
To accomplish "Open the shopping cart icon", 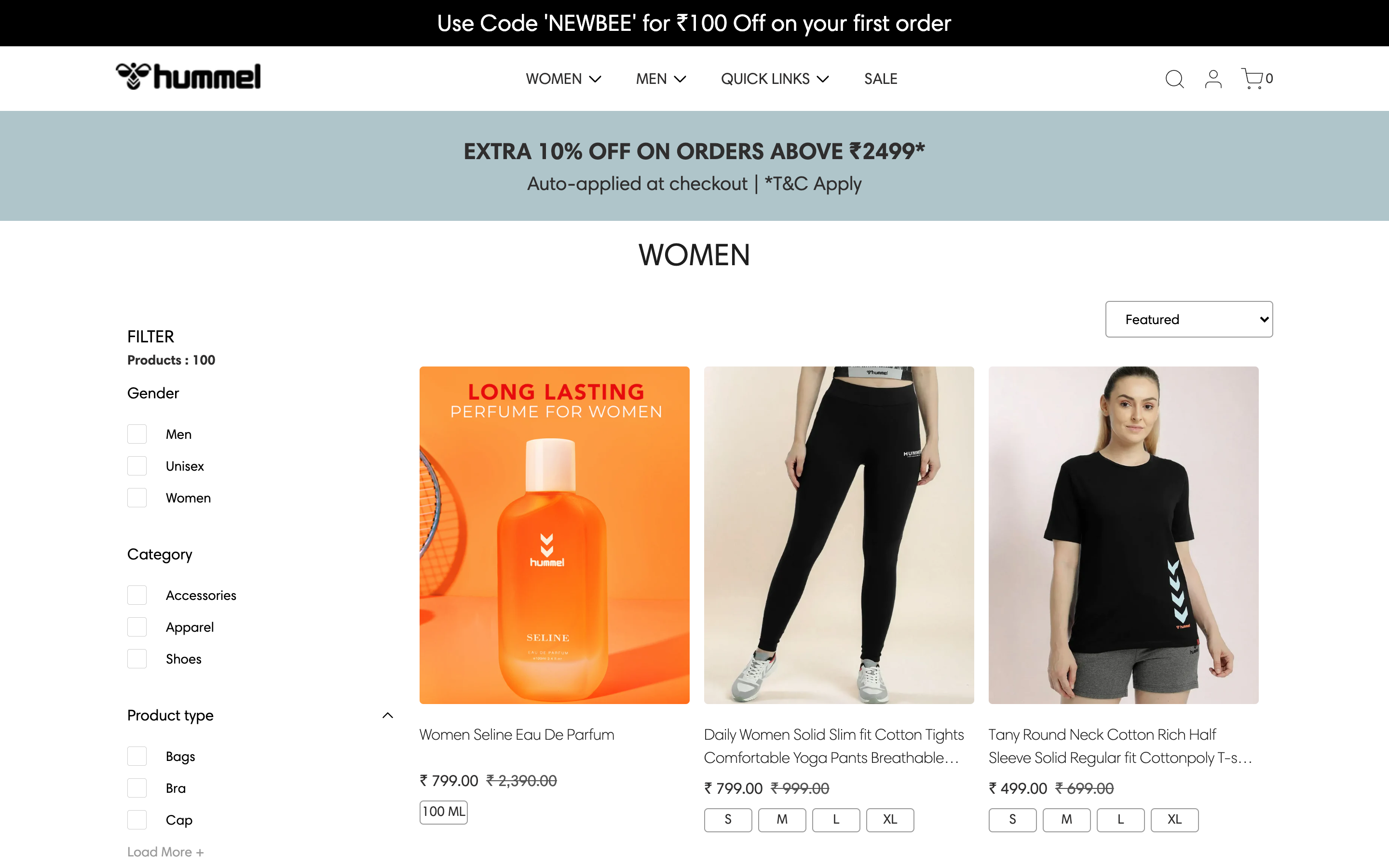I will (1252, 77).
